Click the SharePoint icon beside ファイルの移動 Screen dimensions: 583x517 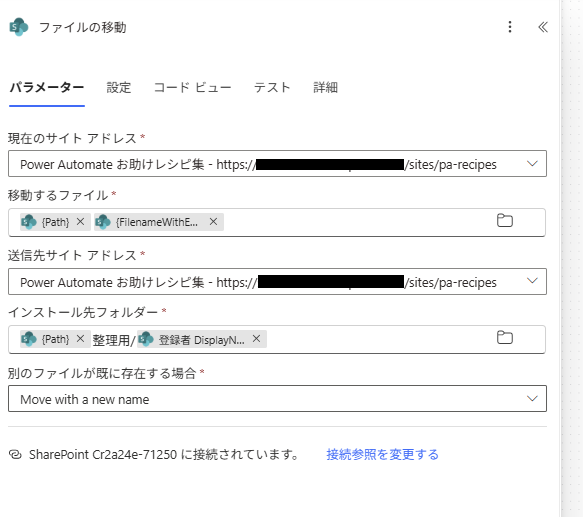pos(19,27)
